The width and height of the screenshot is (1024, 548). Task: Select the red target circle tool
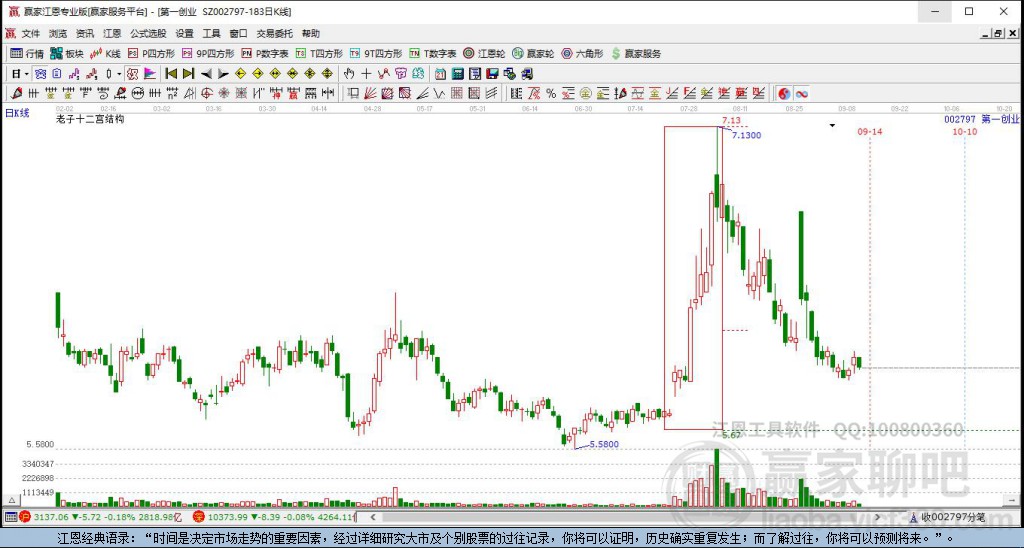(206, 93)
